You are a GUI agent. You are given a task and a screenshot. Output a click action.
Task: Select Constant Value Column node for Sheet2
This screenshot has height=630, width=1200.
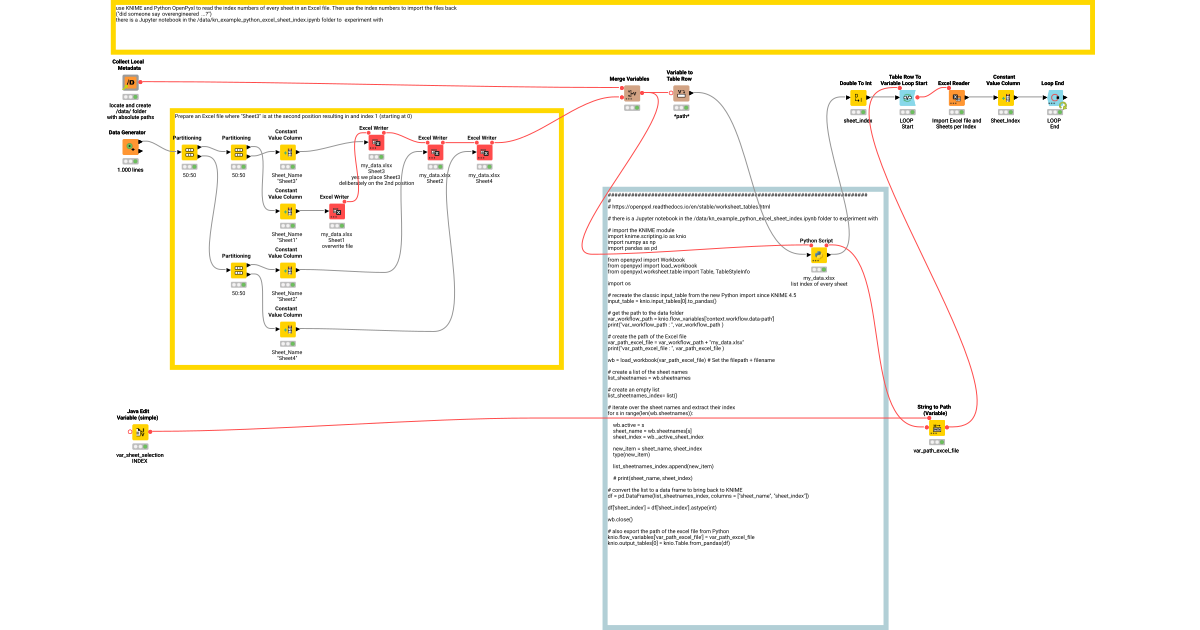[287, 270]
